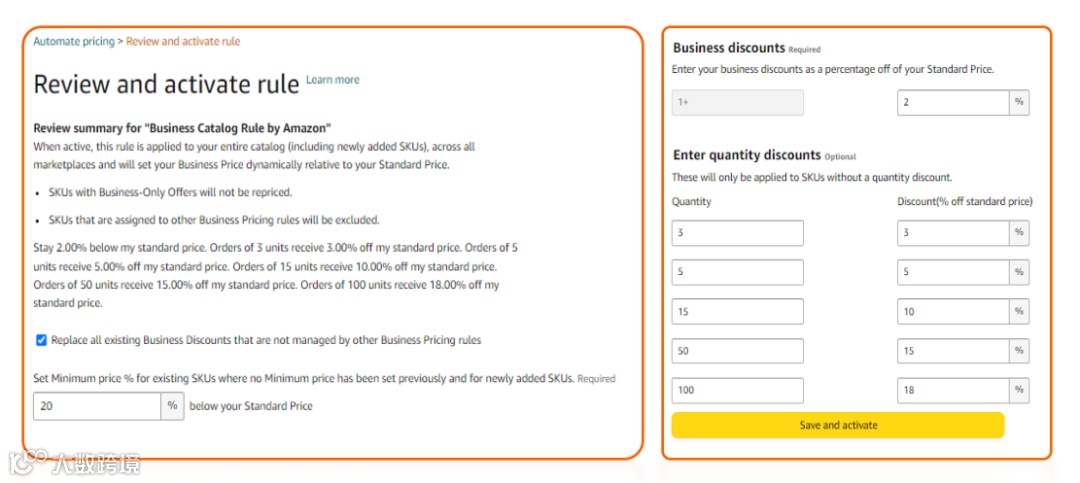
Task: Edit the 15 percent discount field
Action: point(953,351)
